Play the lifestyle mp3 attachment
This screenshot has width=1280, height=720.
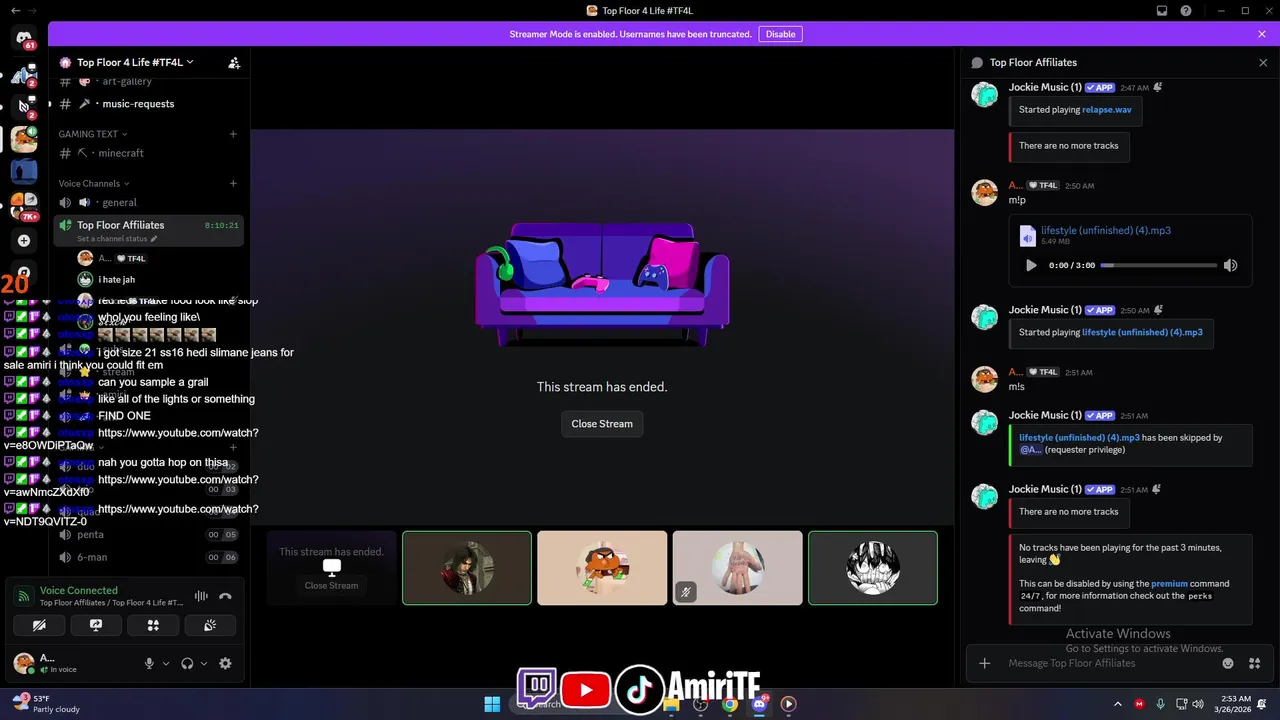click(1031, 265)
